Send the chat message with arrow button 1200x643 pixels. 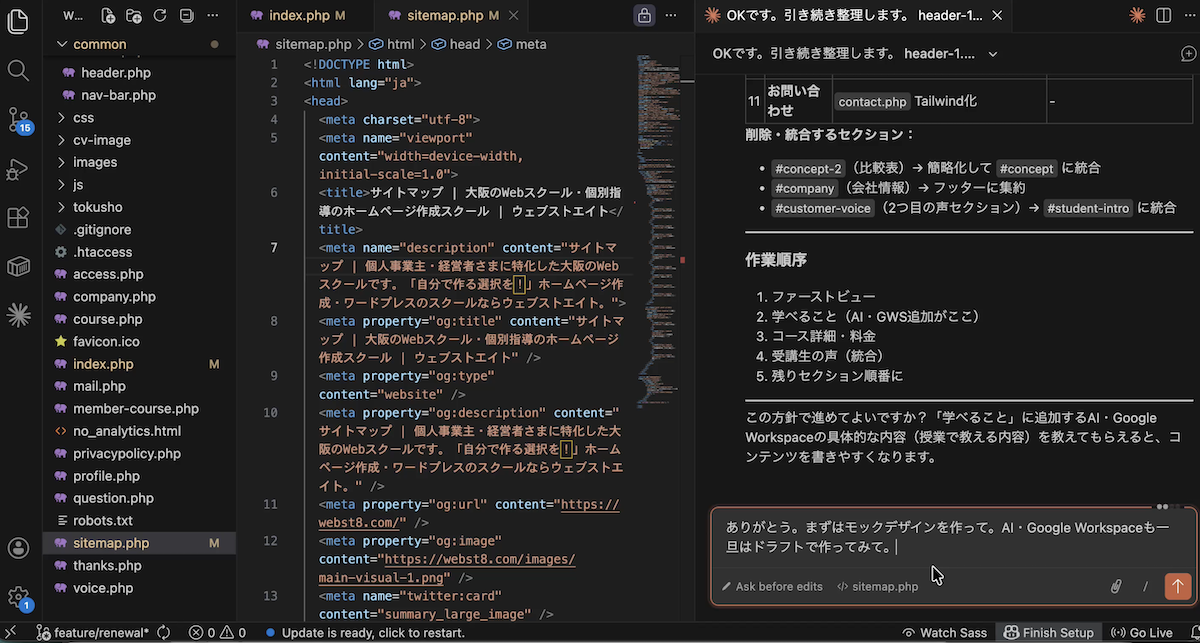pyautogui.click(x=1177, y=587)
